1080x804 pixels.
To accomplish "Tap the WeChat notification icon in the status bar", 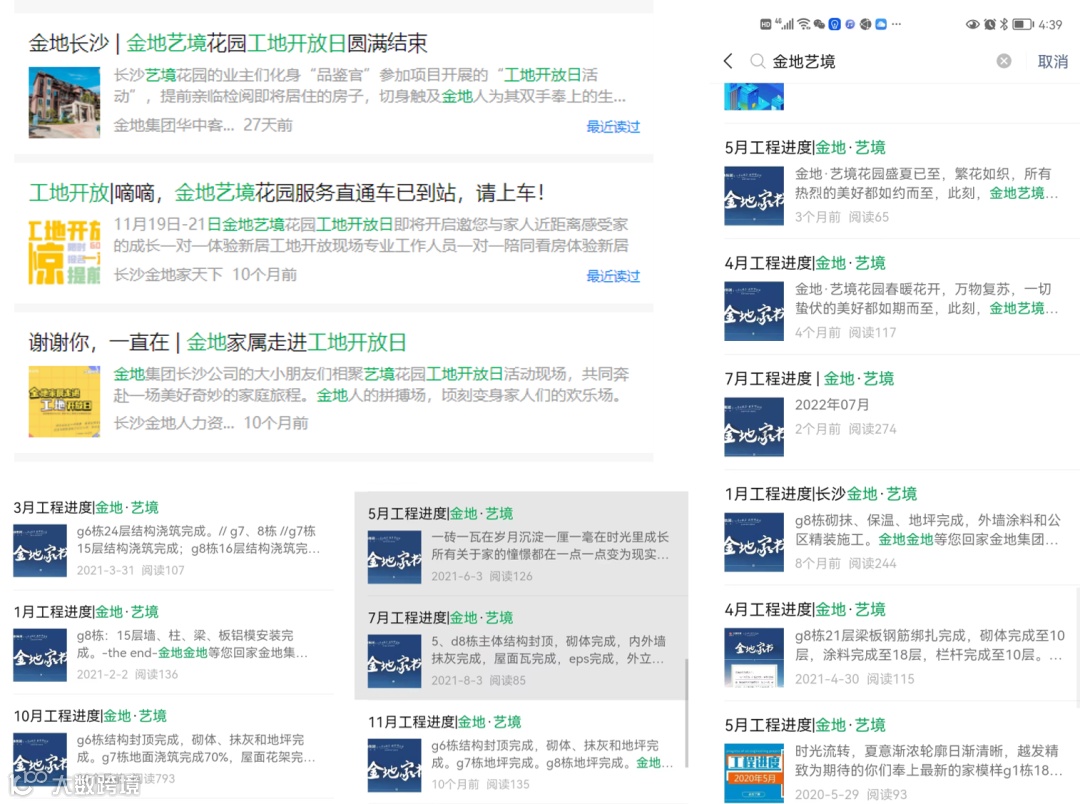I will coord(819,24).
